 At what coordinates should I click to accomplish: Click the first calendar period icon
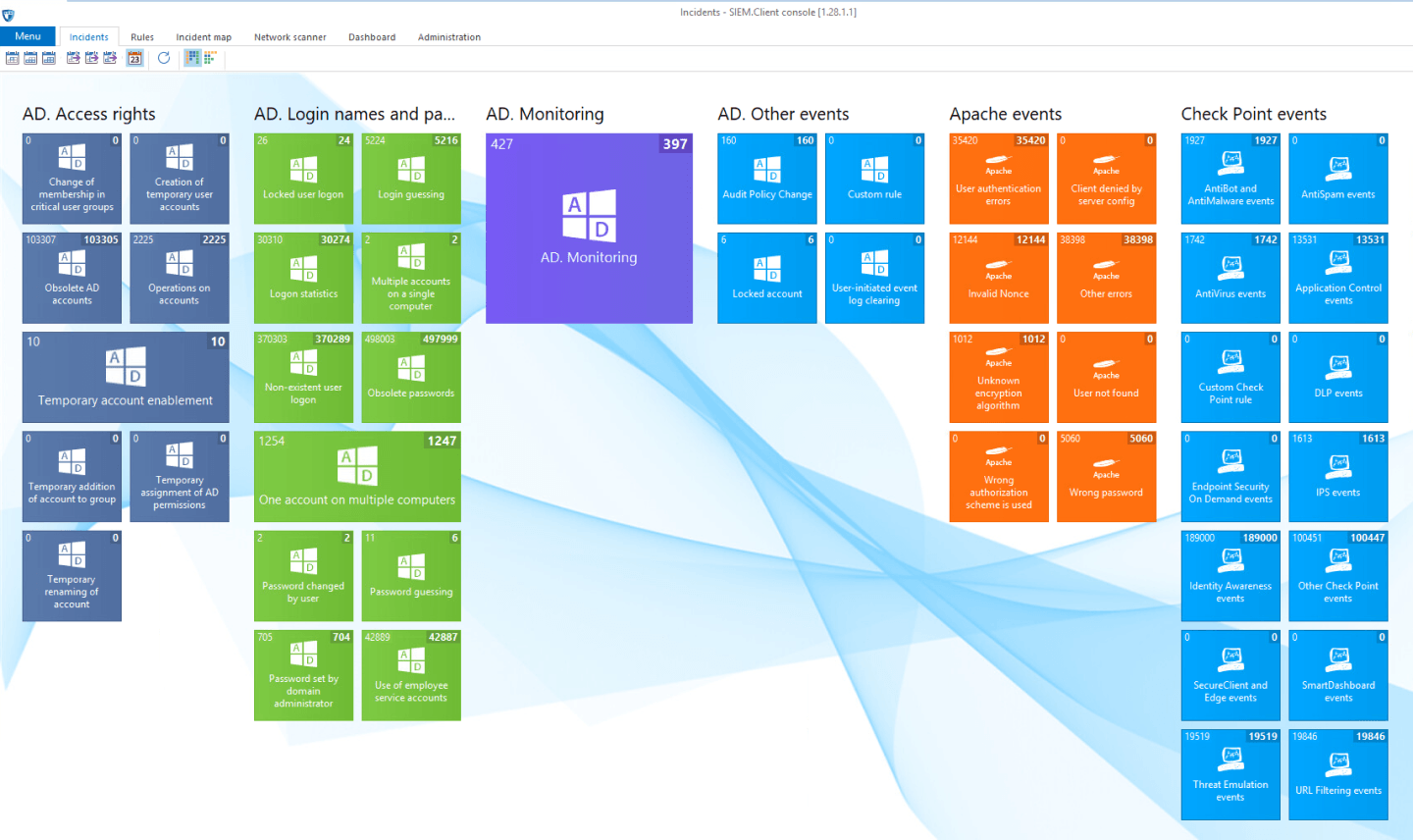[x=13, y=58]
